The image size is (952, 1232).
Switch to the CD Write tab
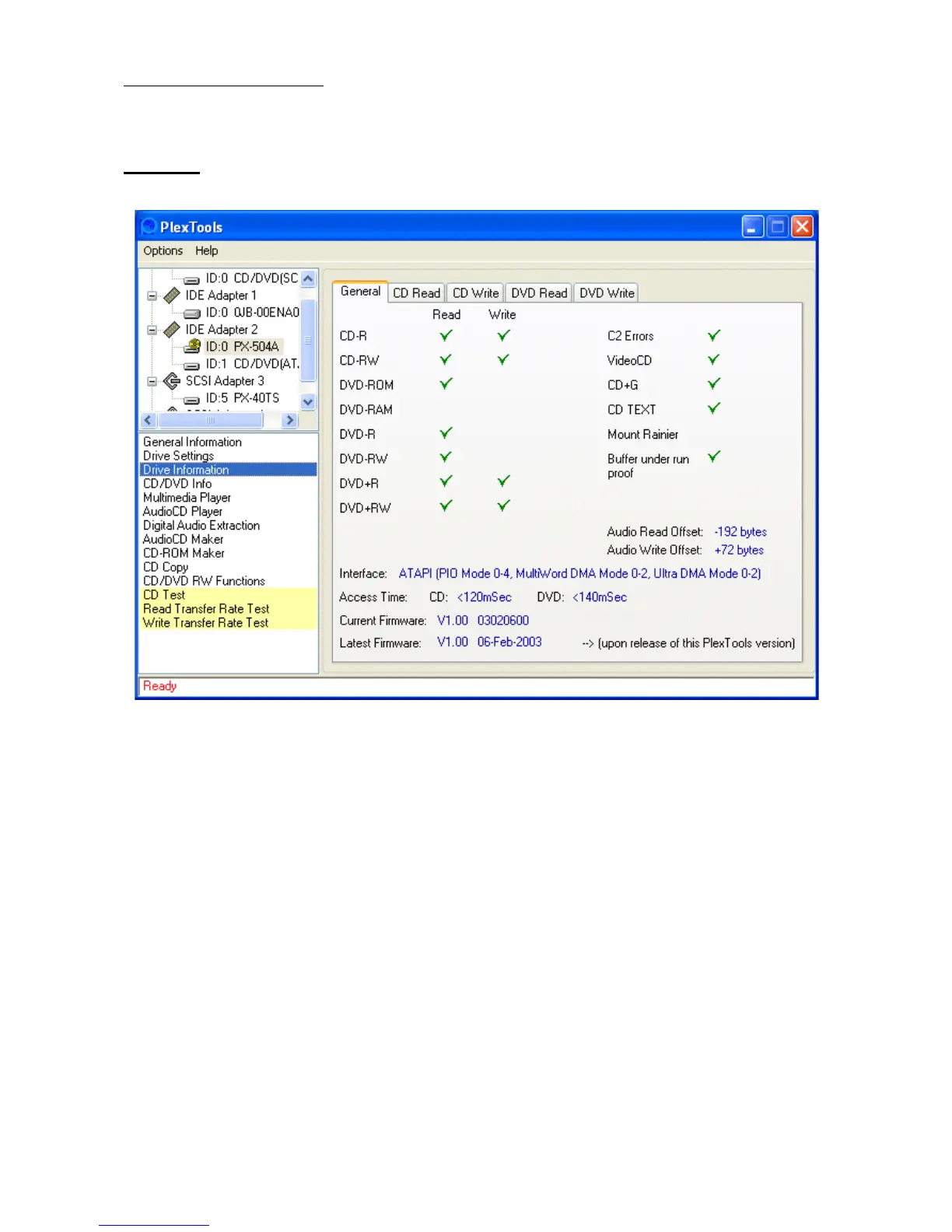point(475,293)
